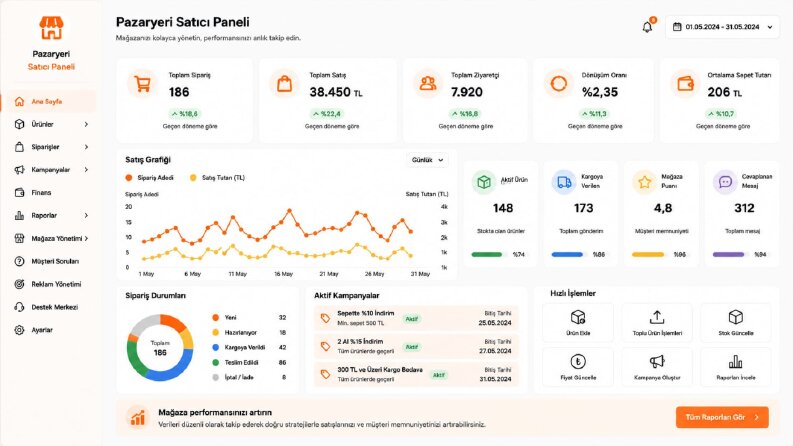Viewport: 793px width, 446px height.
Task: Click the Aktif badge on Sepette %10 İndirim
Action: [412, 319]
